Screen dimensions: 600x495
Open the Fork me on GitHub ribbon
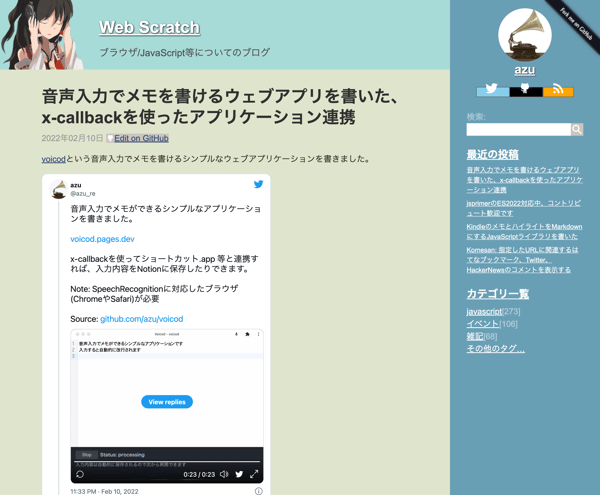tap(576, 24)
